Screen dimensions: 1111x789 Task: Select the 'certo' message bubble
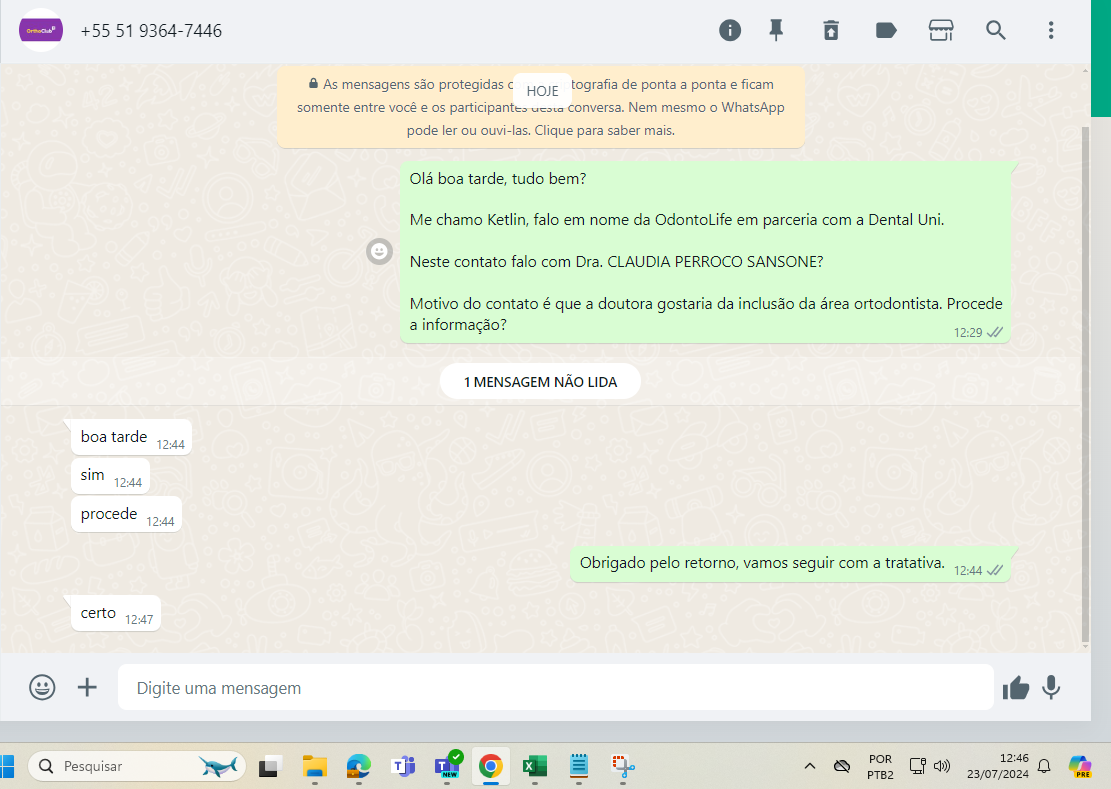point(116,613)
